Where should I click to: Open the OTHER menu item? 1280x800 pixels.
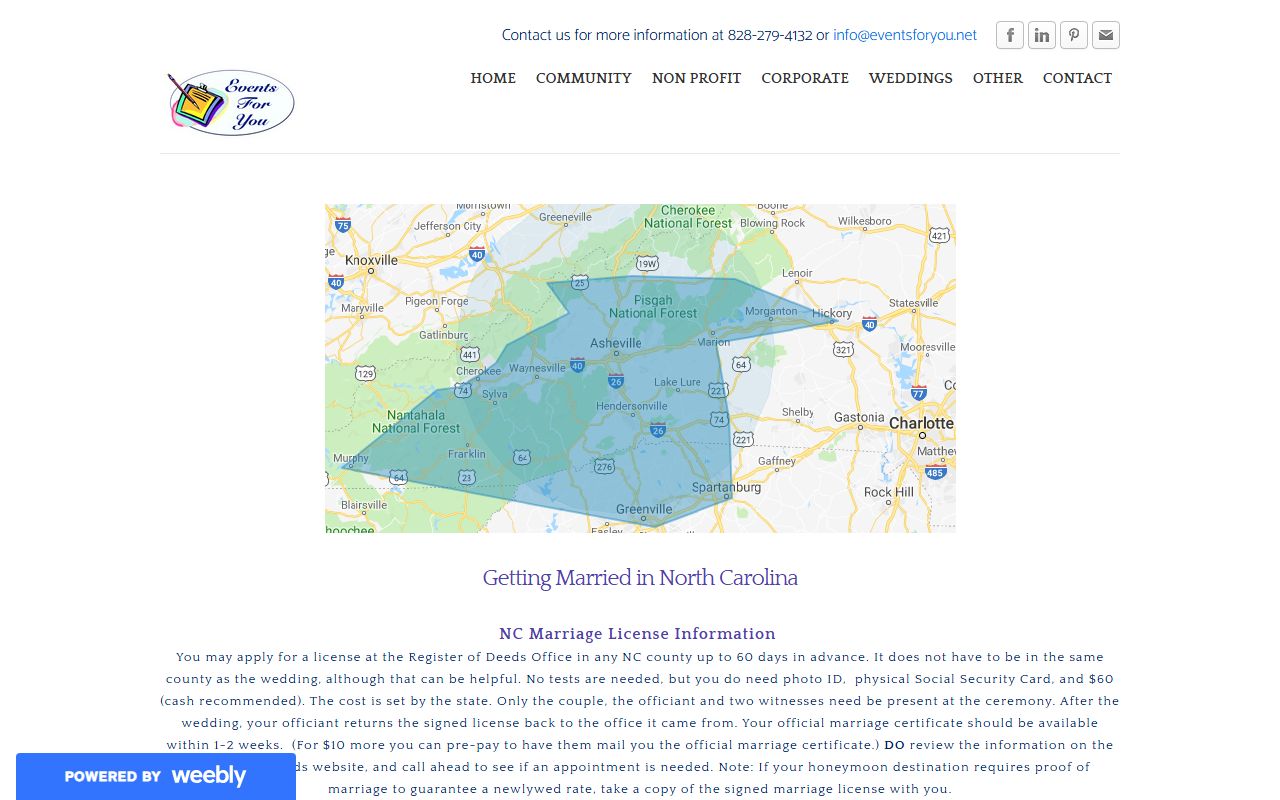coord(997,78)
